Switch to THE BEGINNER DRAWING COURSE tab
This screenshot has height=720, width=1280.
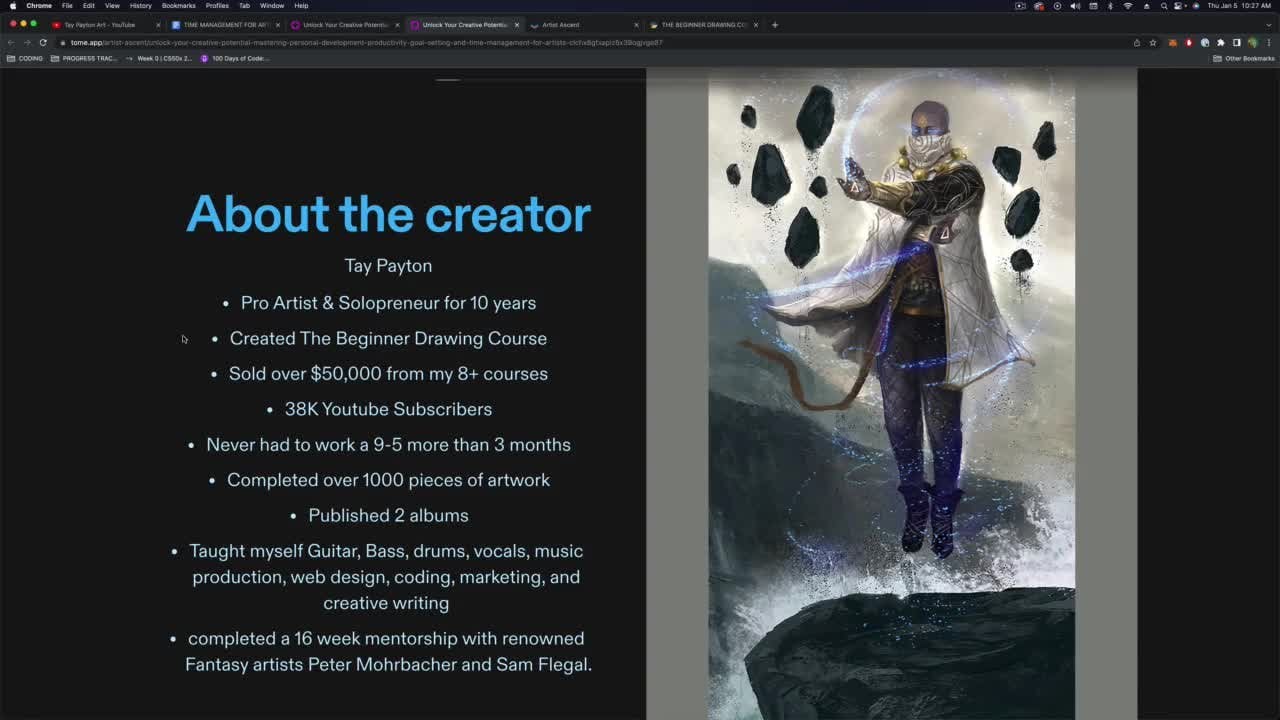click(x=700, y=24)
